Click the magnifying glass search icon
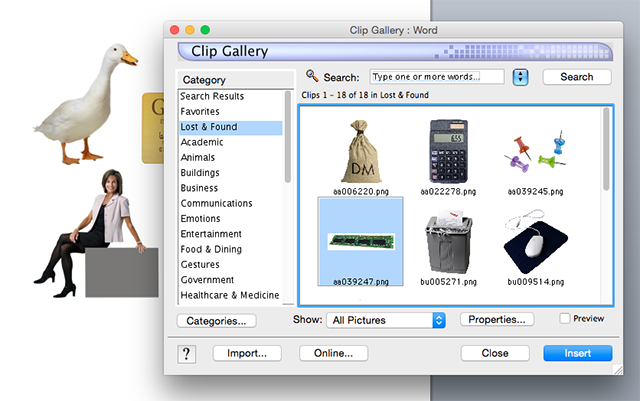This screenshot has height=401, width=640. (312, 76)
